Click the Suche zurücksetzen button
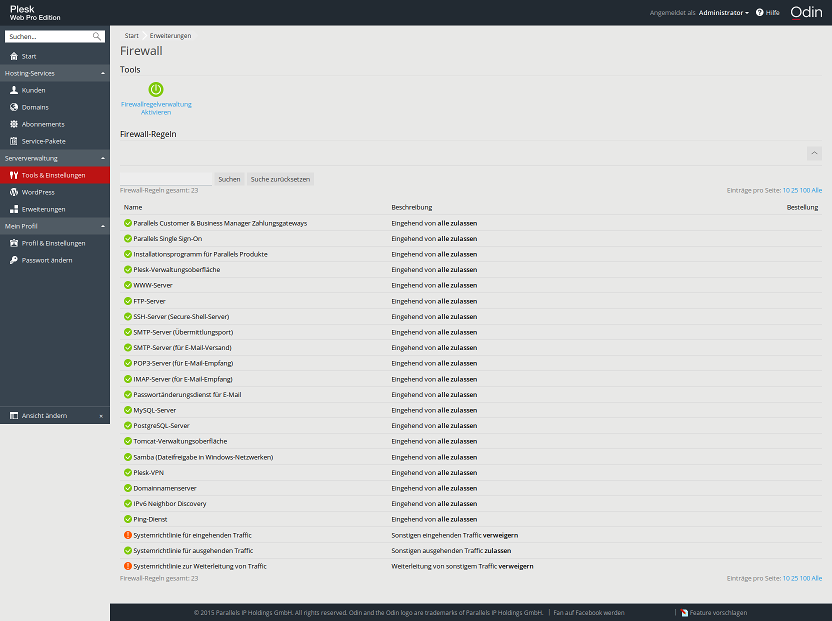The image size is (832, 621). [x=280, y=179]
